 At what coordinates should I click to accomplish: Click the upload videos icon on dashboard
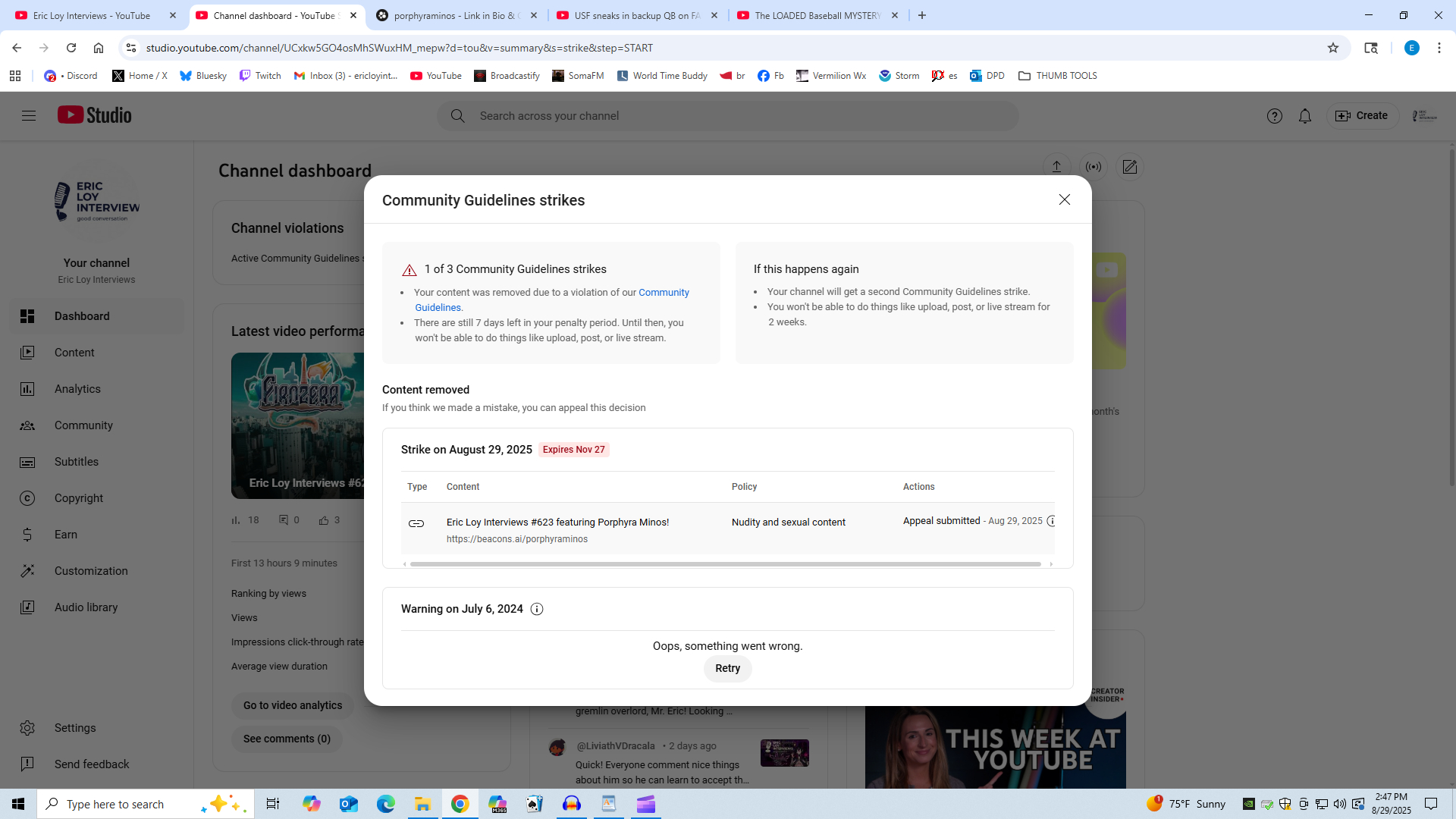coord(1056,167)
